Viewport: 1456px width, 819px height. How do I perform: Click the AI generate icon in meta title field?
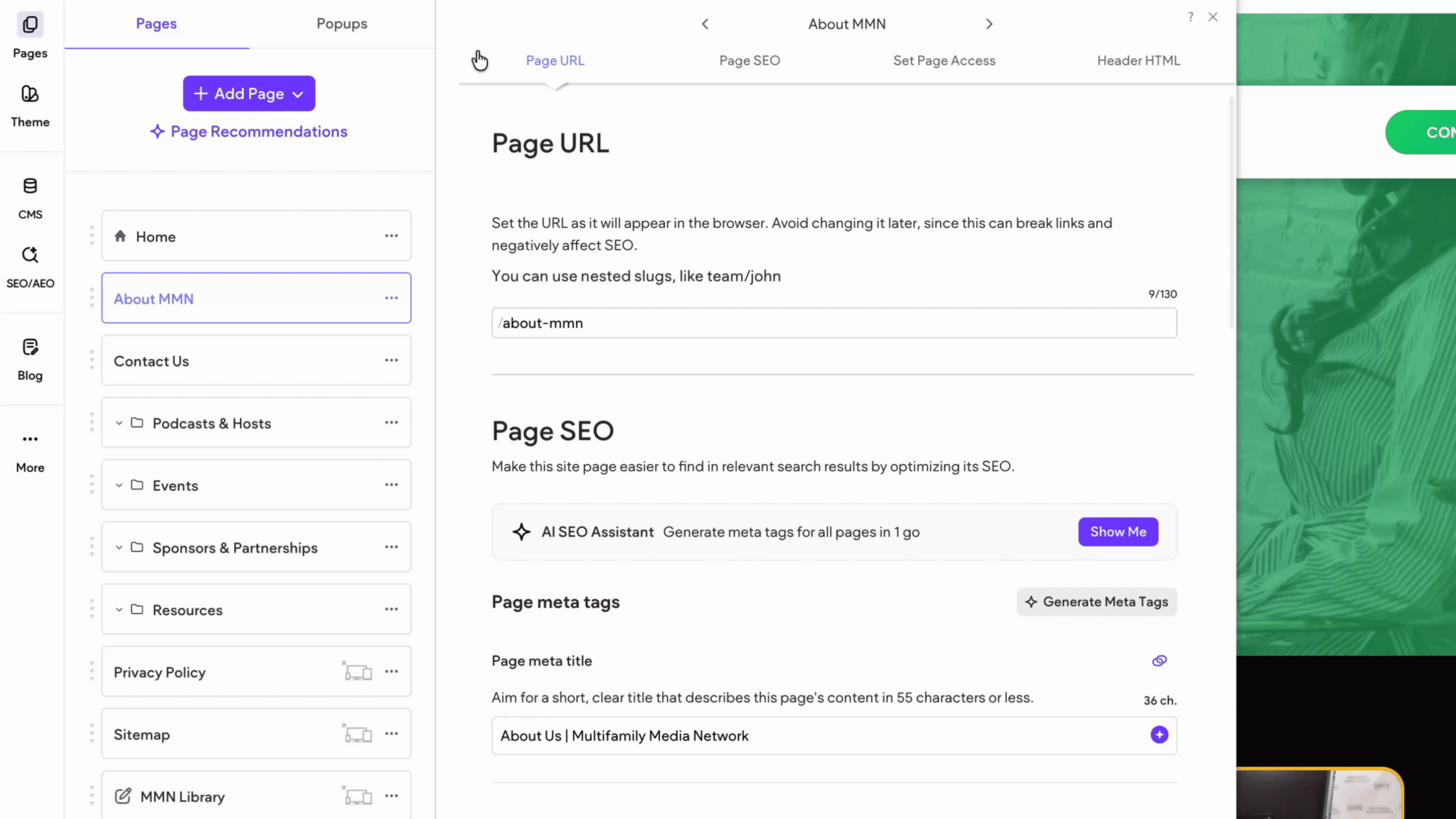click(1159, 735)
